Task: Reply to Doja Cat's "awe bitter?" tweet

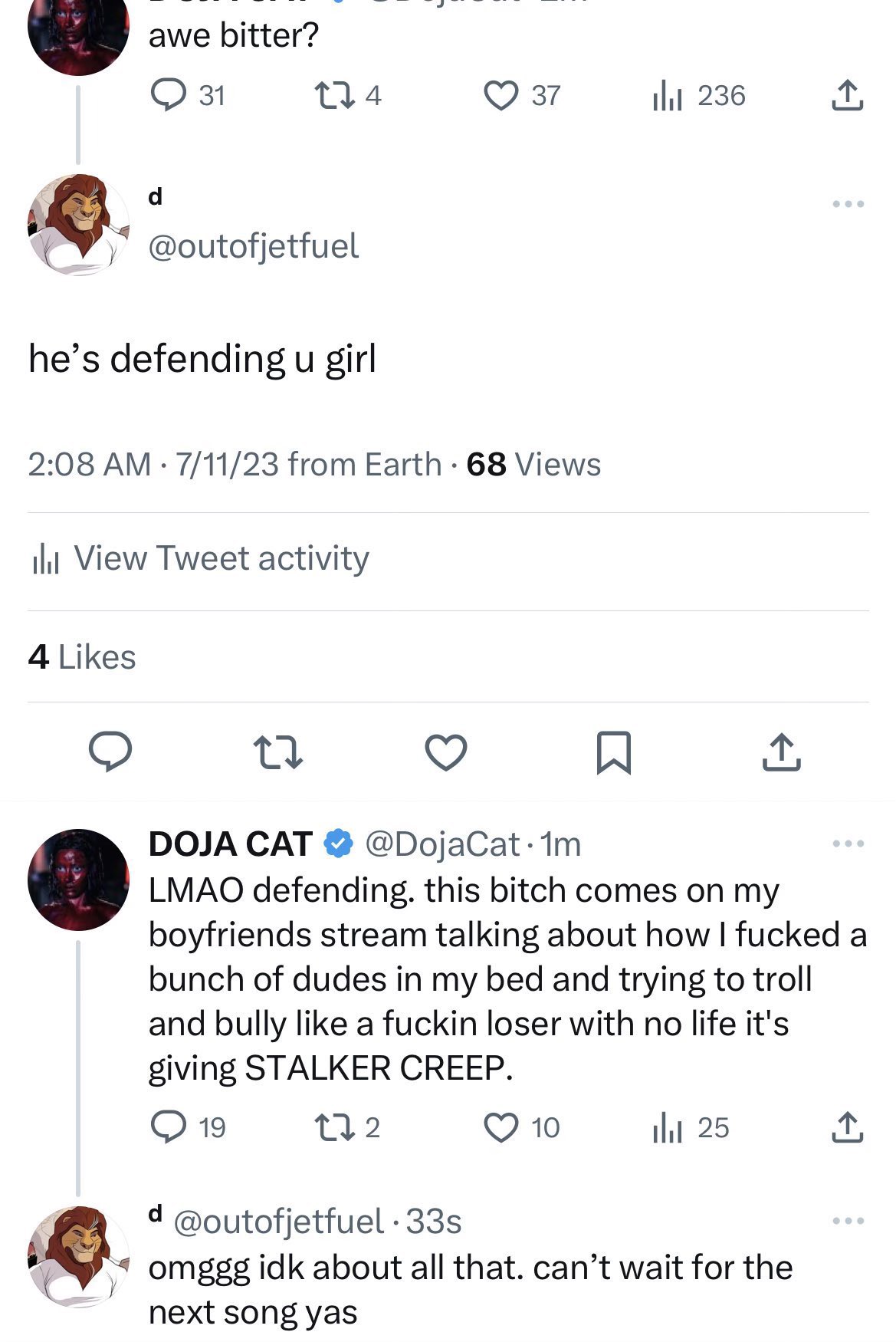Action: pos(167,96)
